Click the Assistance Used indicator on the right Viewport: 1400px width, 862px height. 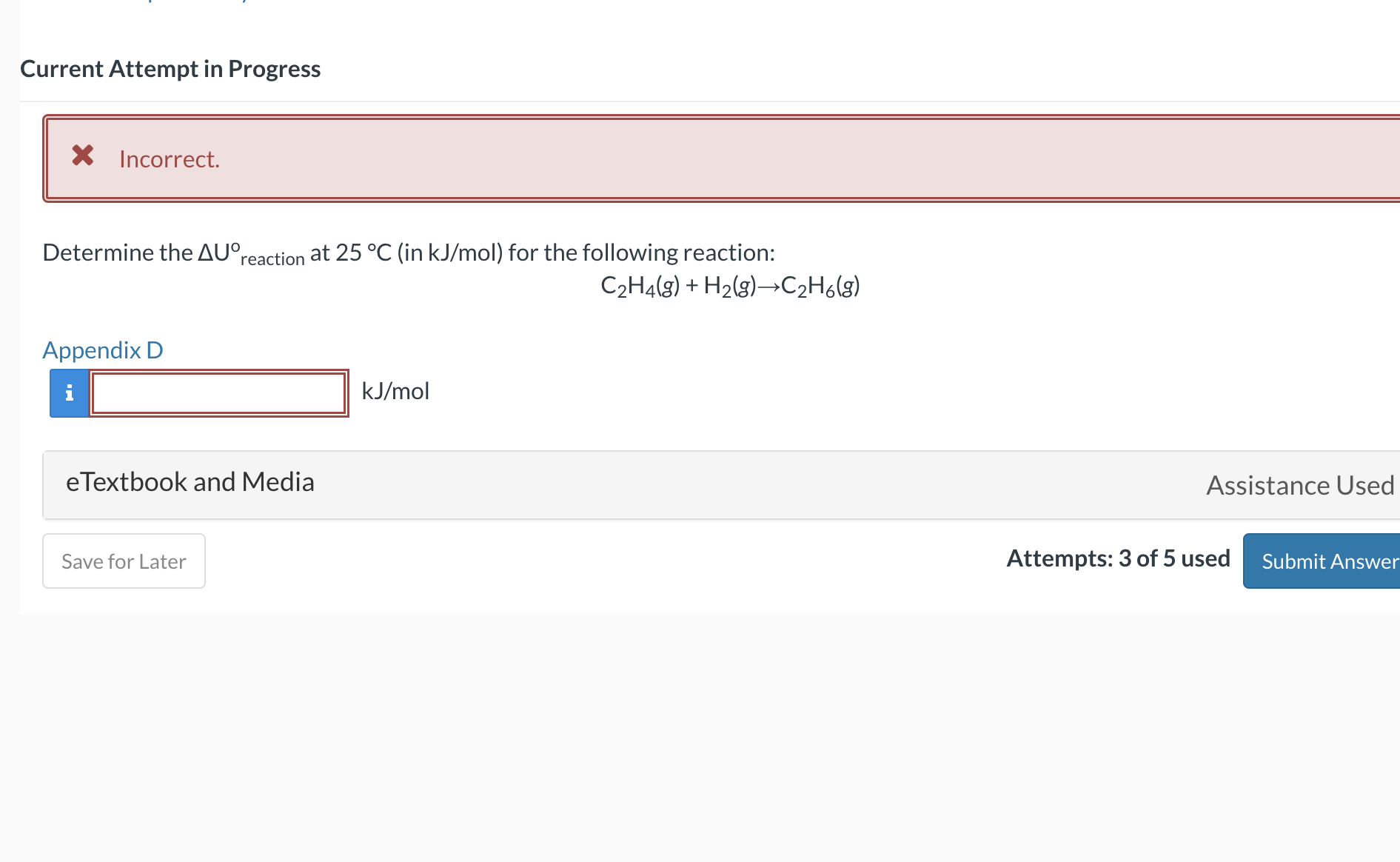[x=1299, y=485]
